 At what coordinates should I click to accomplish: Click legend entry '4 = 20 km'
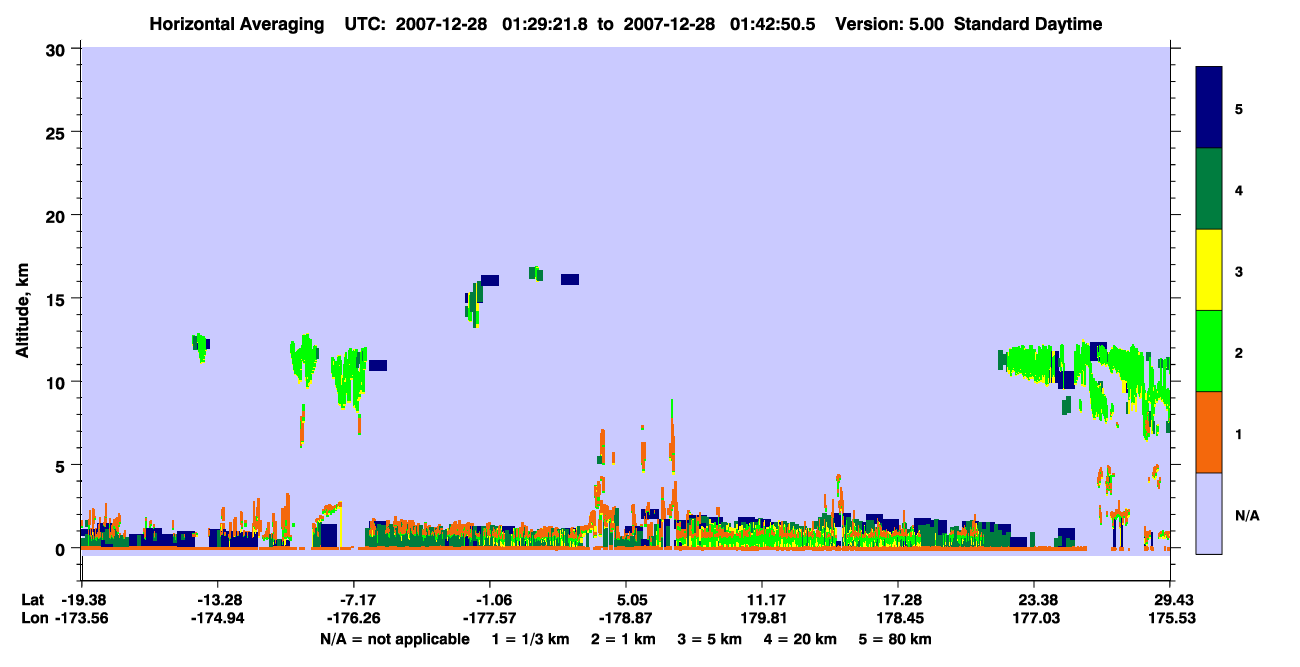point(802,639)
